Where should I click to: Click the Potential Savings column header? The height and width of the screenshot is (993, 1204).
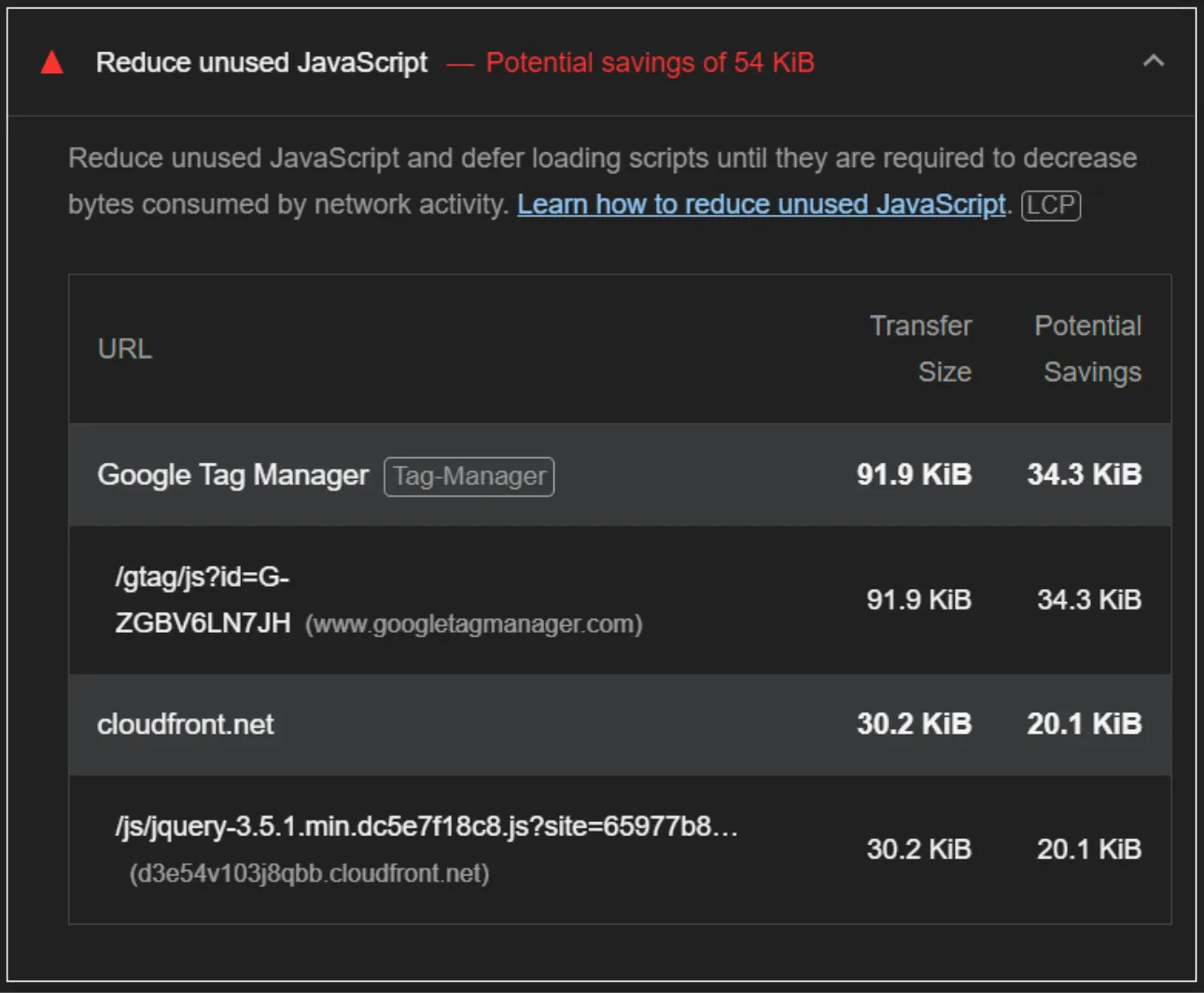(1088, 349)
